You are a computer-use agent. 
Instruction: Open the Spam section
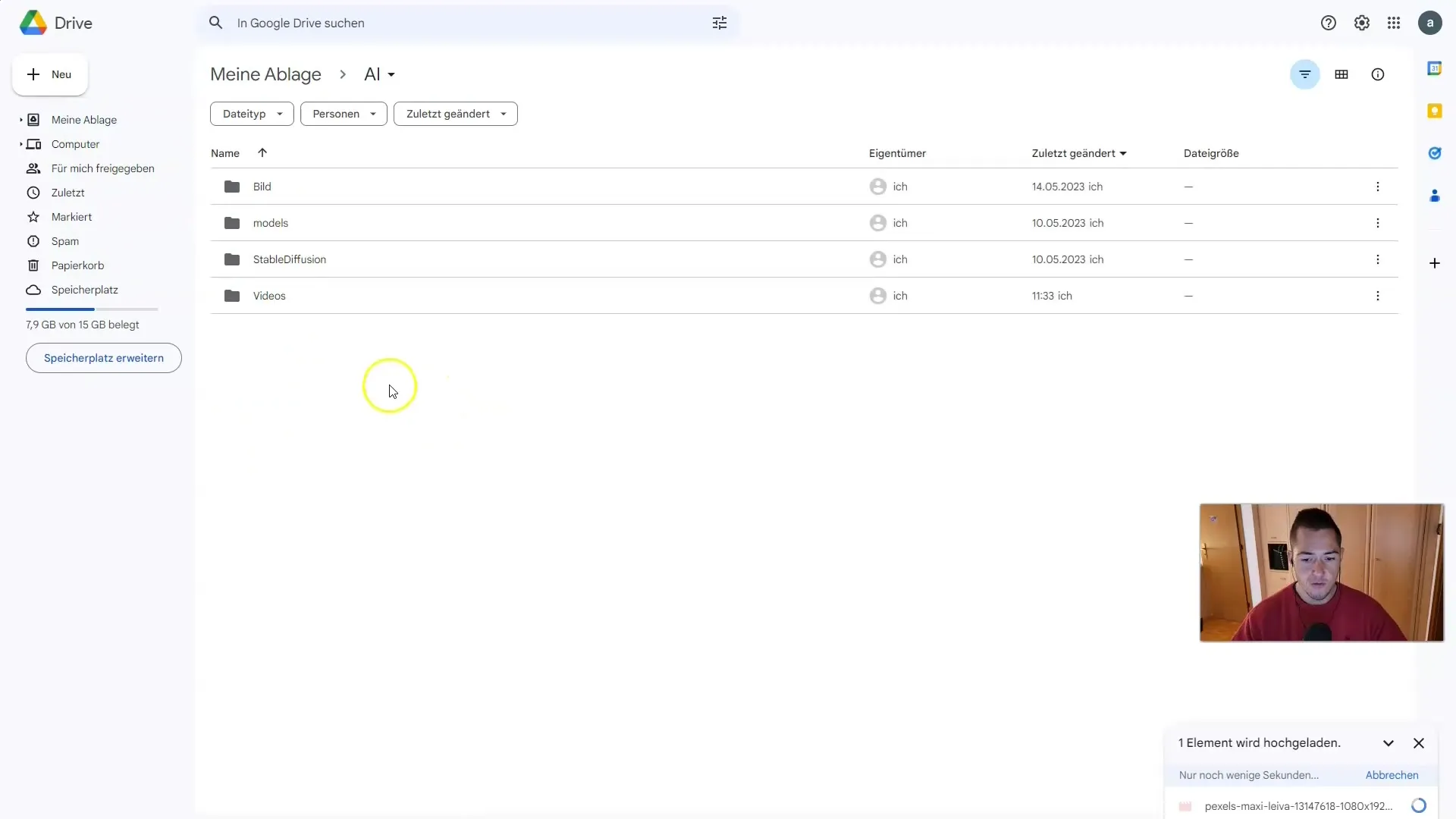(65, 241)
